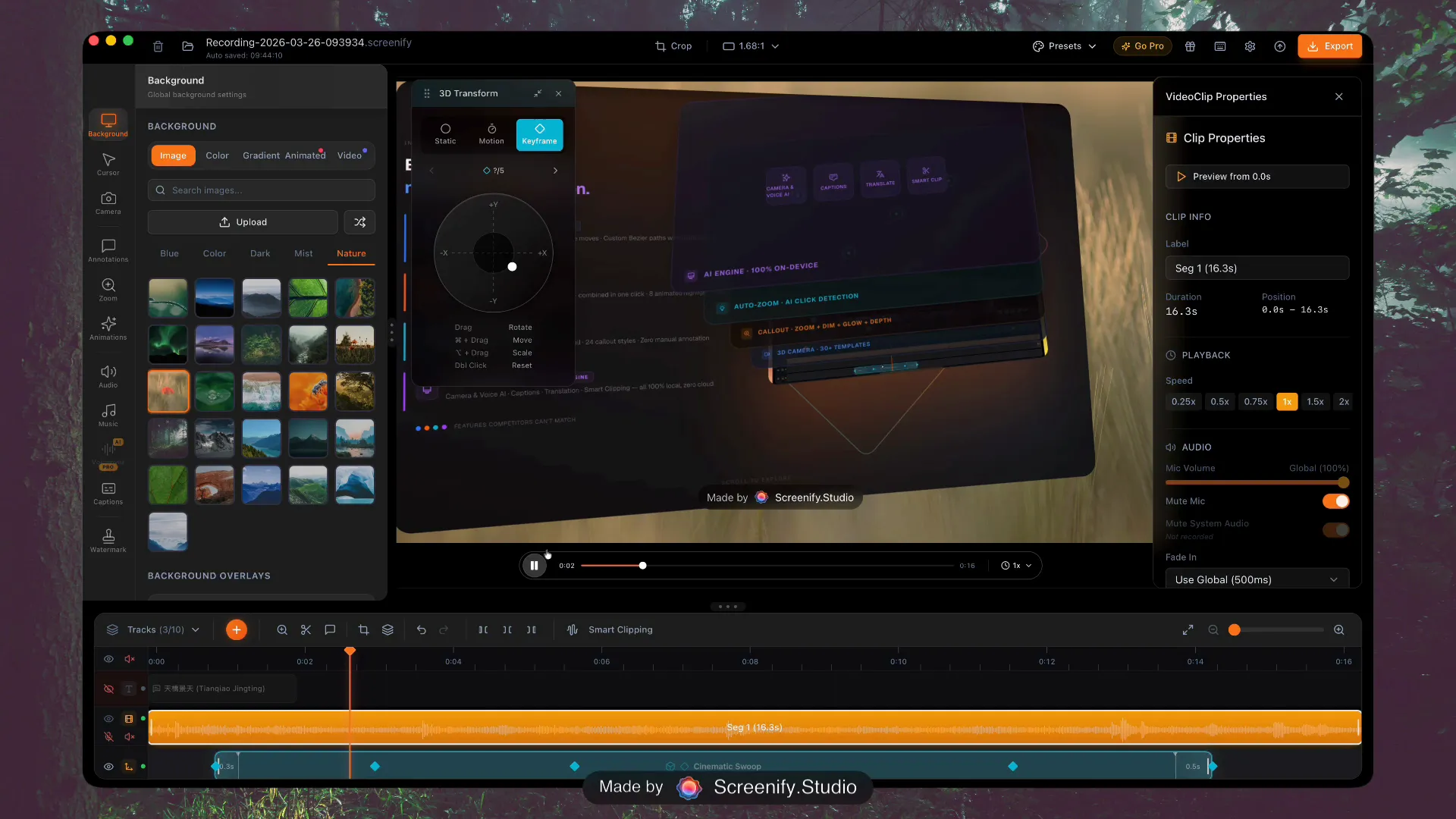1456x819 pixels.
Task: Click the scissors split tool in timeline
Action: point(306,629)
